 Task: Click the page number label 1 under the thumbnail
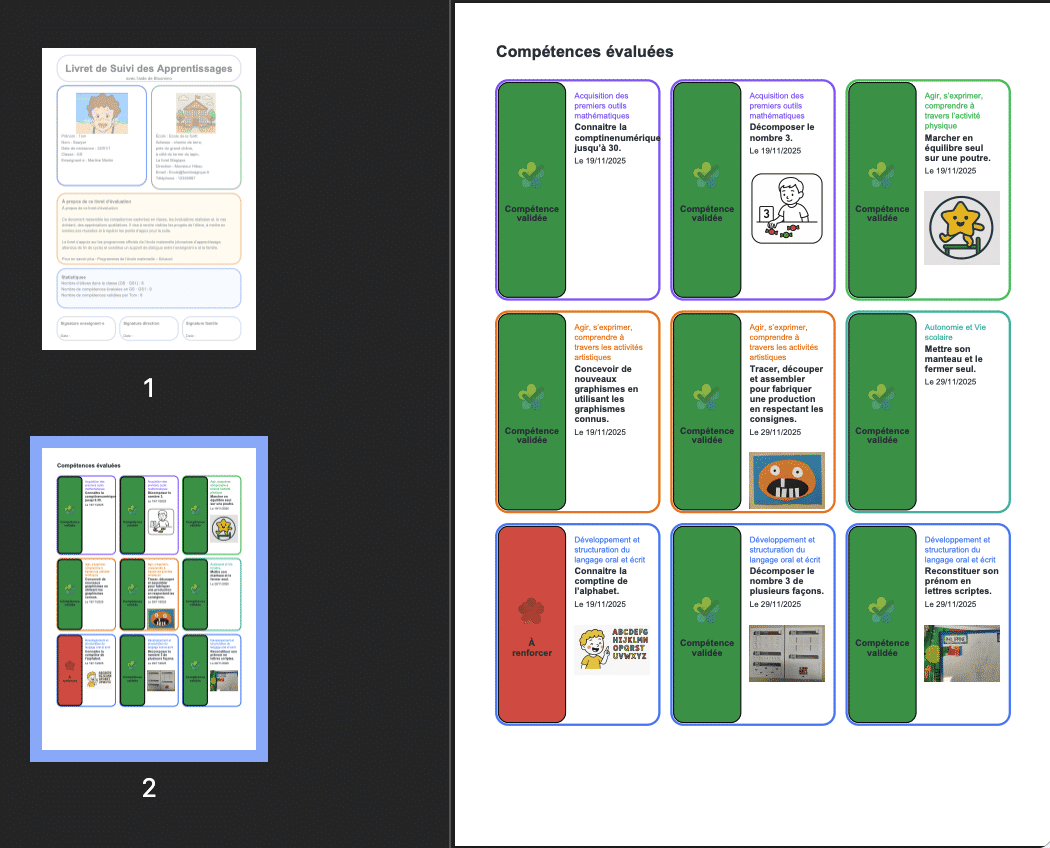click(149, 388)
